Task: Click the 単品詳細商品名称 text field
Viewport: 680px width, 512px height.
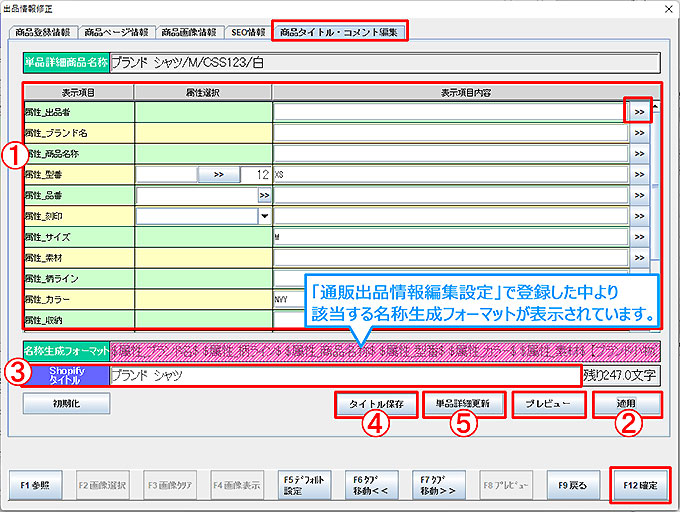Action: pyautogui.click(x=385, y=63)
